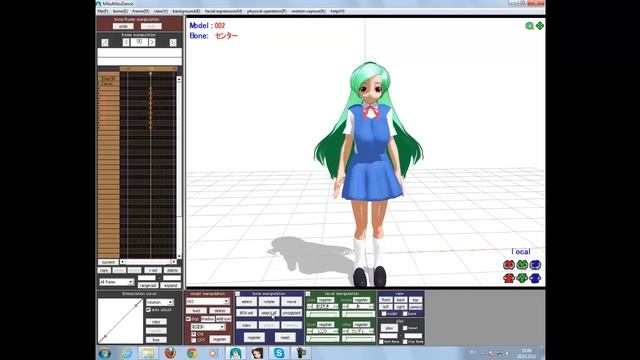Open Windows Start menu

coord(105,353)
